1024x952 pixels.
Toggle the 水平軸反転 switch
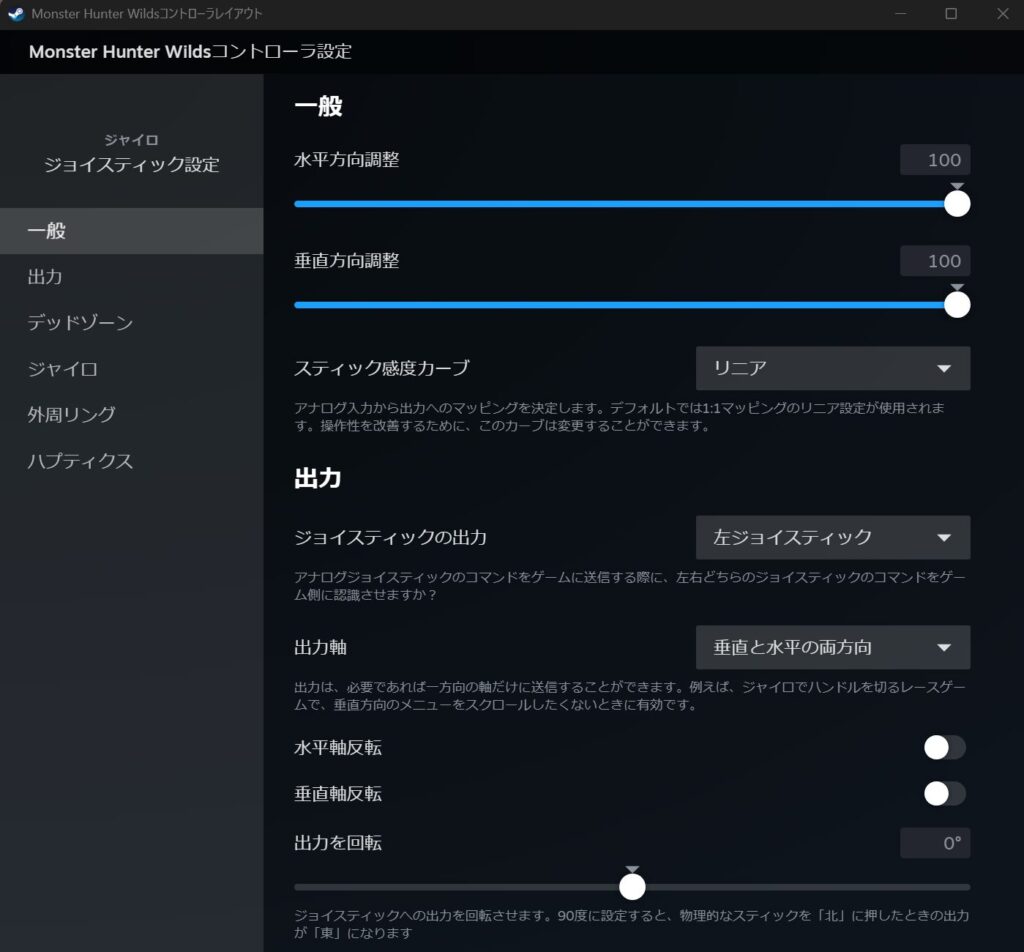pos(944,748)
